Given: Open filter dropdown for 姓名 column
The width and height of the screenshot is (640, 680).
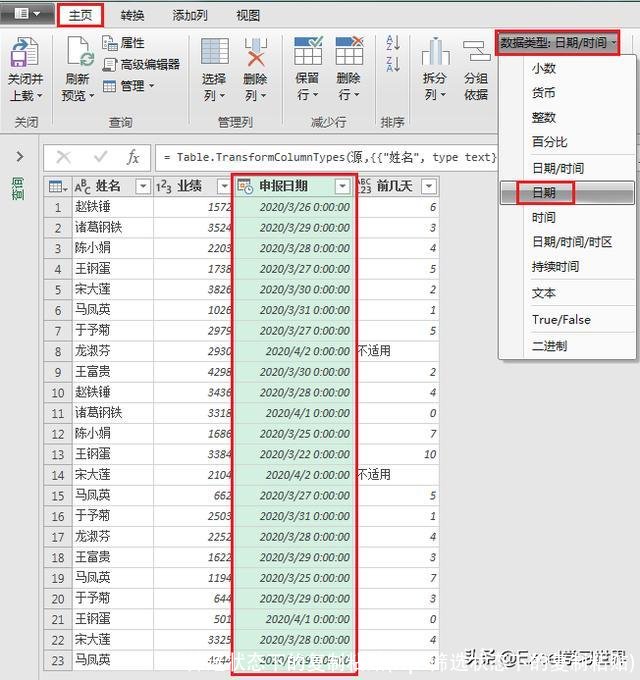Looking at the screenshot, I should [x=143, y=186].
